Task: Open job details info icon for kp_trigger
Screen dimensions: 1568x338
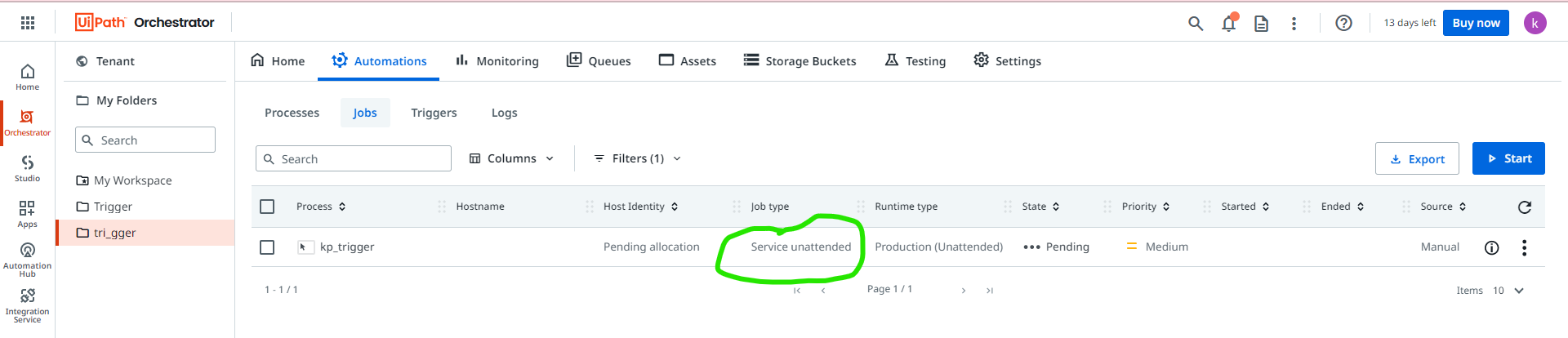Action: 1491,247
